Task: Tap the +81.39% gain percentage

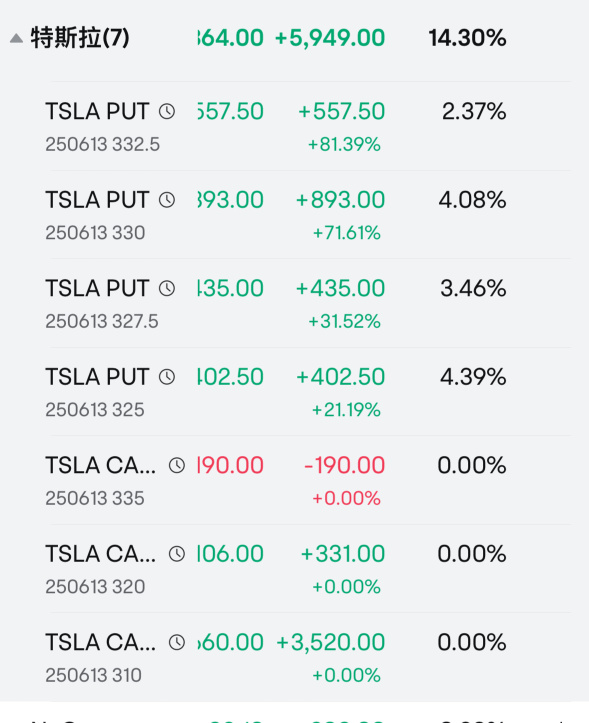Action: (344, 144)
